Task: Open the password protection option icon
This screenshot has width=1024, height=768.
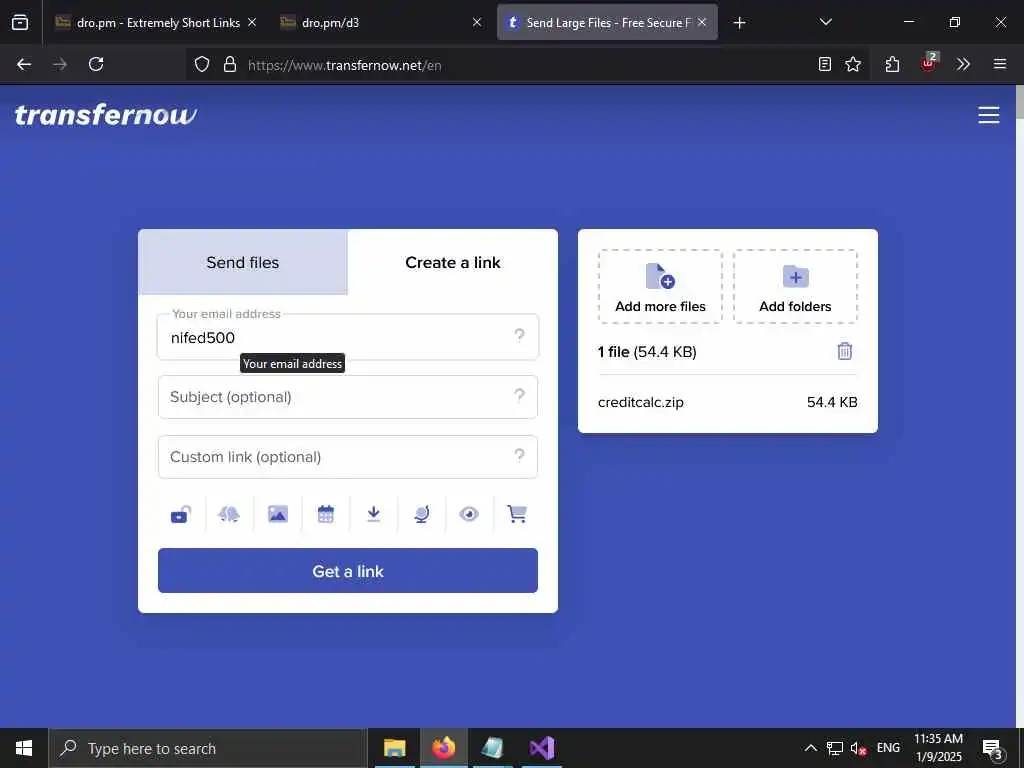Action: pyautogui.click(x=181, y=515)
